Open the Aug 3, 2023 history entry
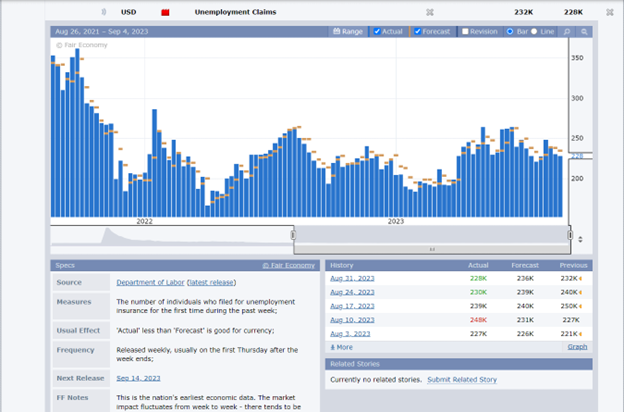This screenshot has width=624, height=412. (350, 334)
